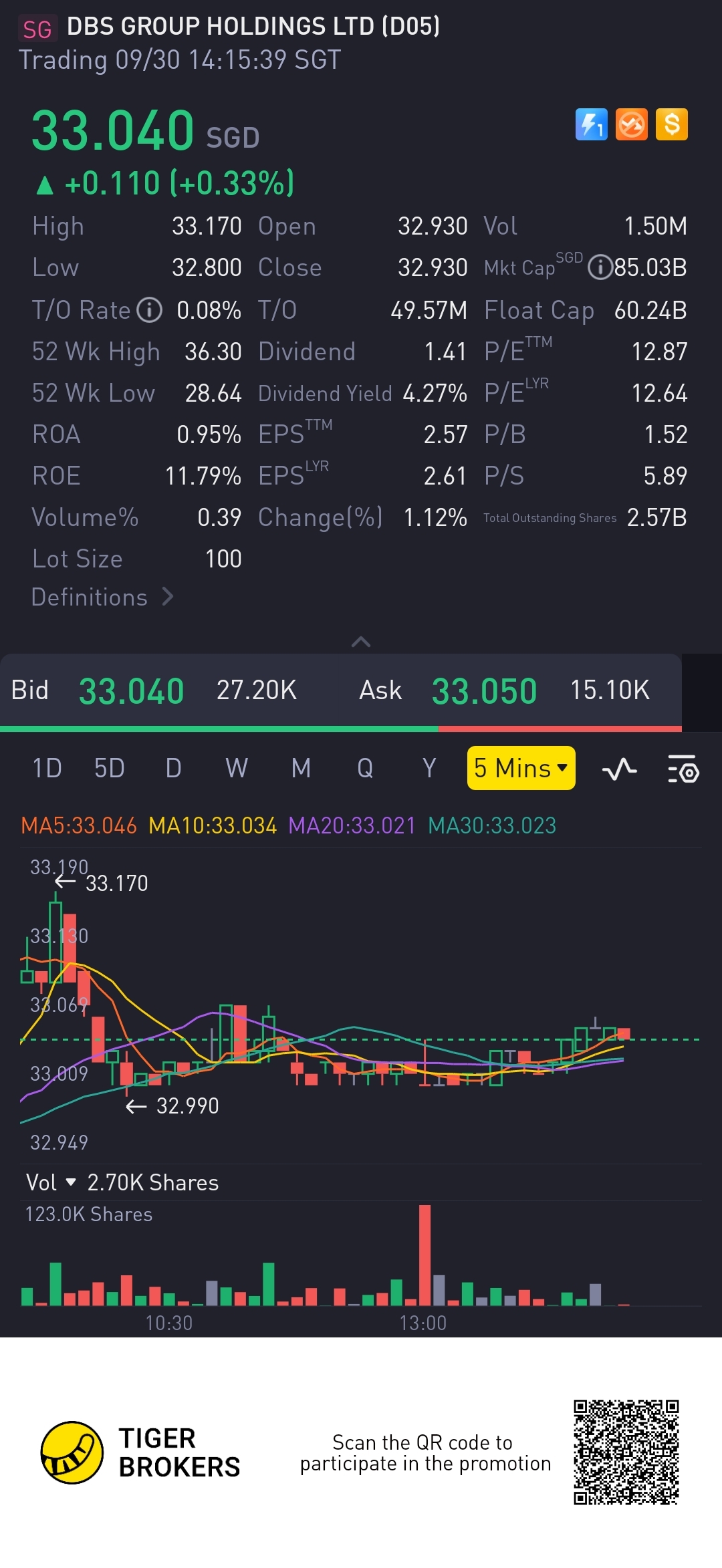
Task: Select the Y yearly chart tab
Action: (x=429, y=769)
